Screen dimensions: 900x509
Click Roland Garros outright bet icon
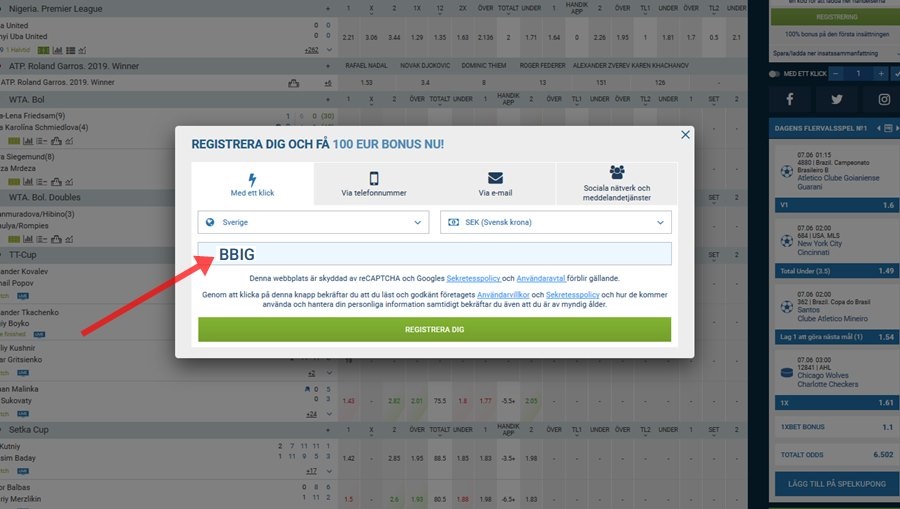[x=293, y=83]
